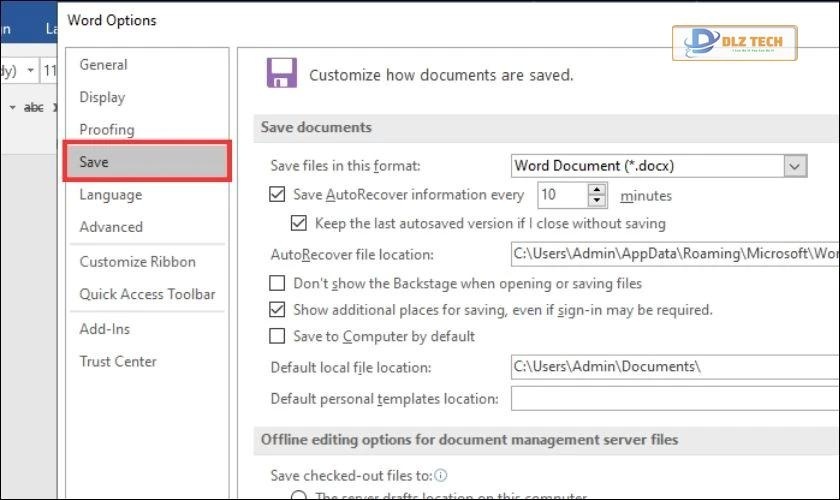Decrease AutoRecover minutes with down arrow
The height and width of the screenshot is (500, 840).
(x=597, y=201)
